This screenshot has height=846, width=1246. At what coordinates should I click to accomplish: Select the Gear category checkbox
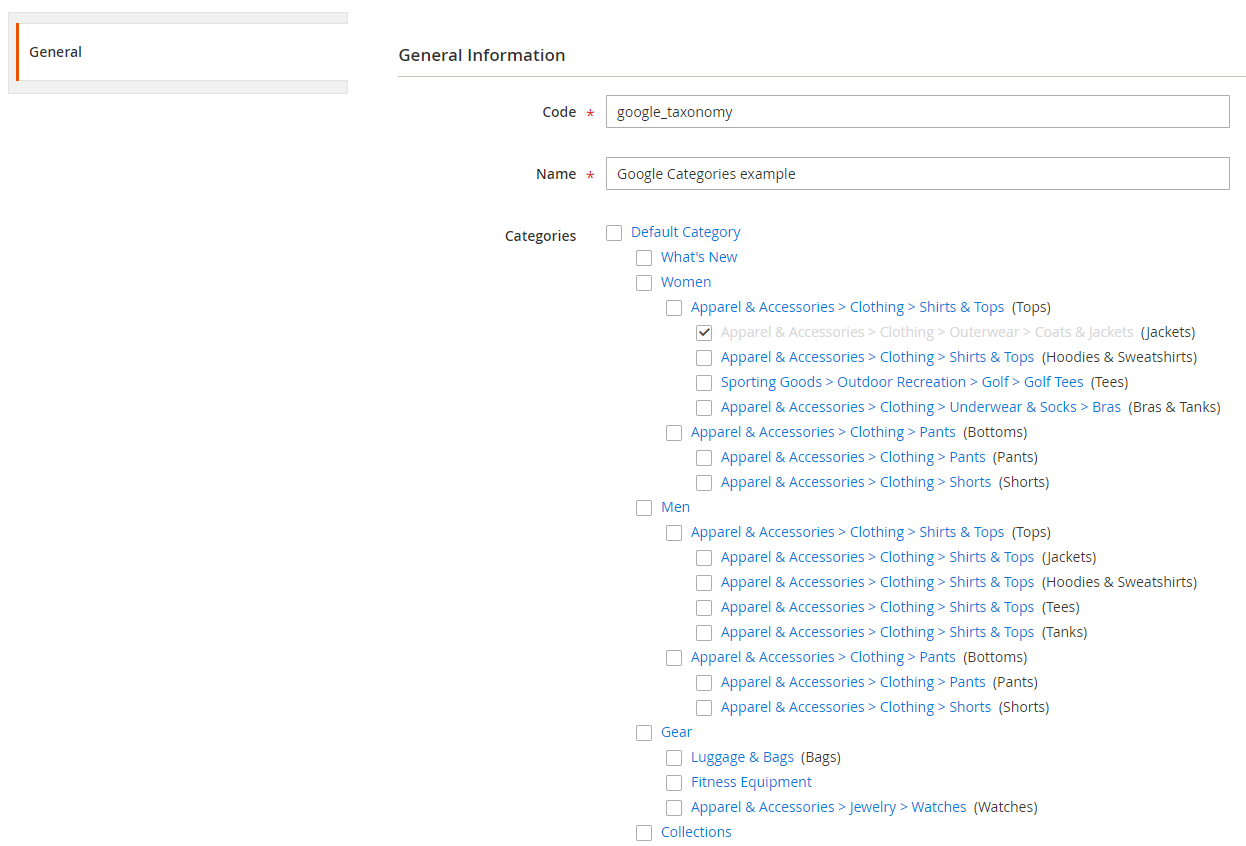(x=644, y=733)
